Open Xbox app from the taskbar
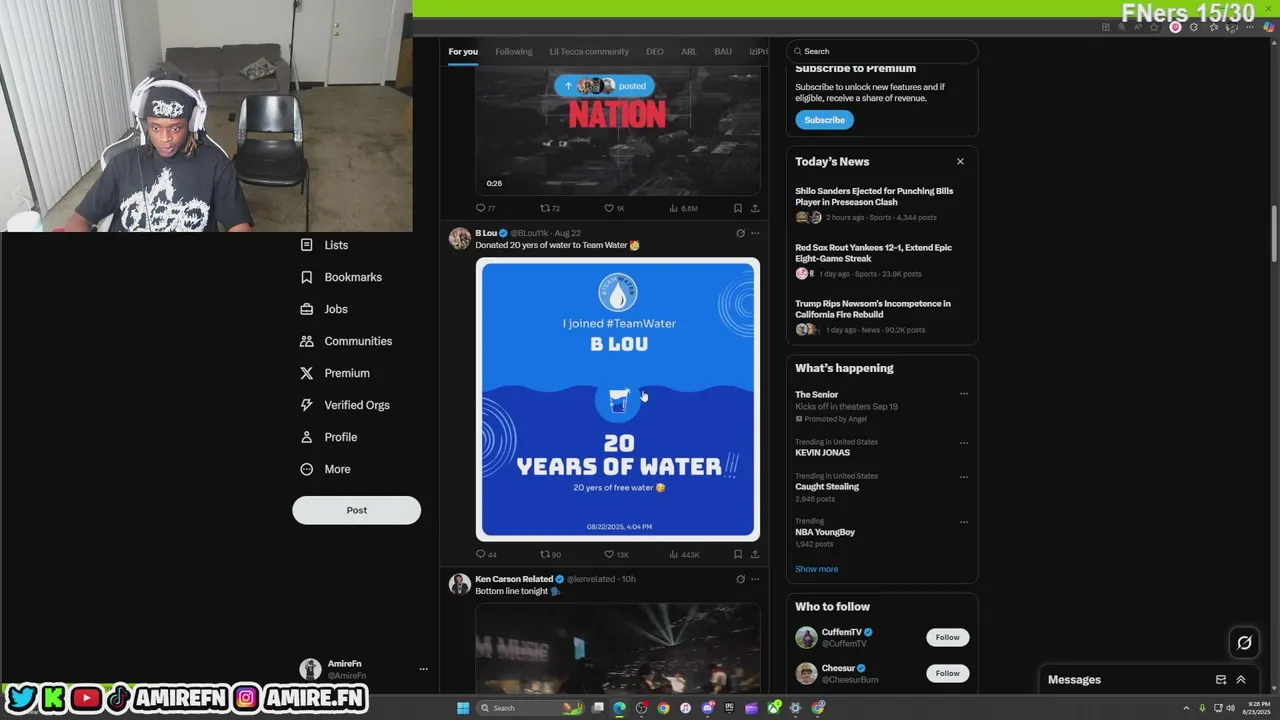 point(773,708)
